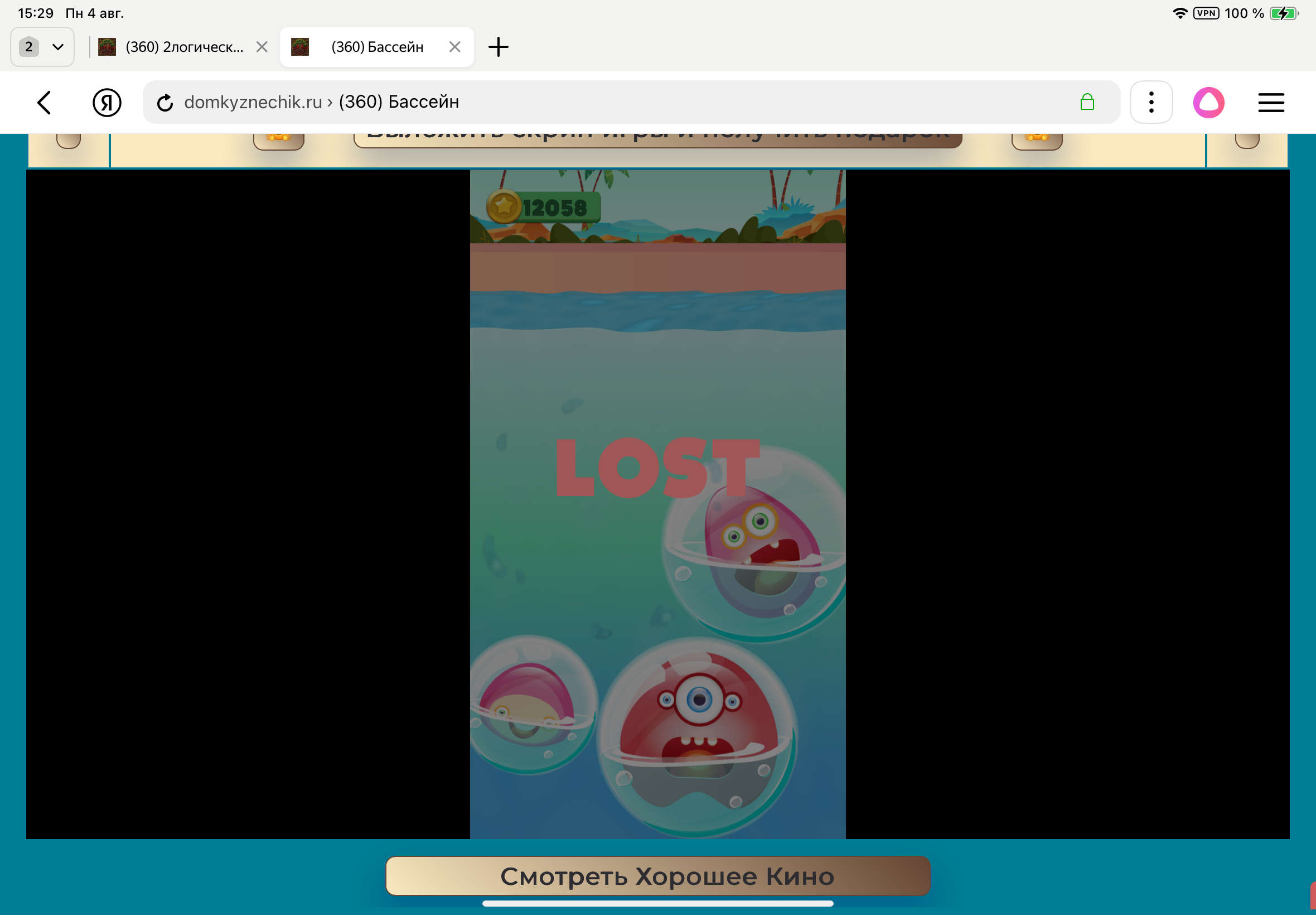The width and height of the screenshot is (1316, 915).
Task: Tap the battery charging icon
Action: coord(1283,13)
